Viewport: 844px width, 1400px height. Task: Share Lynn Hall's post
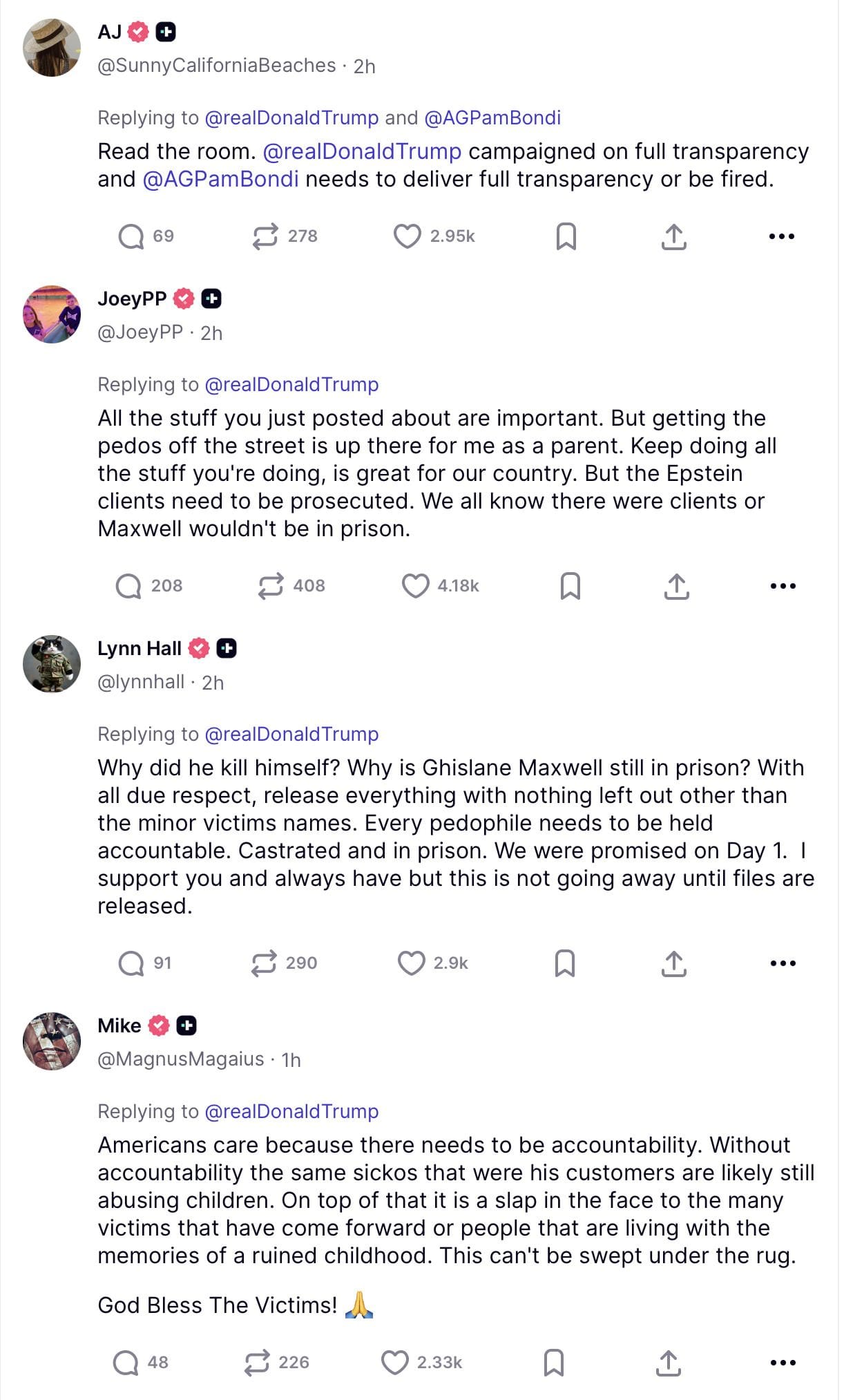coord(673,963)
